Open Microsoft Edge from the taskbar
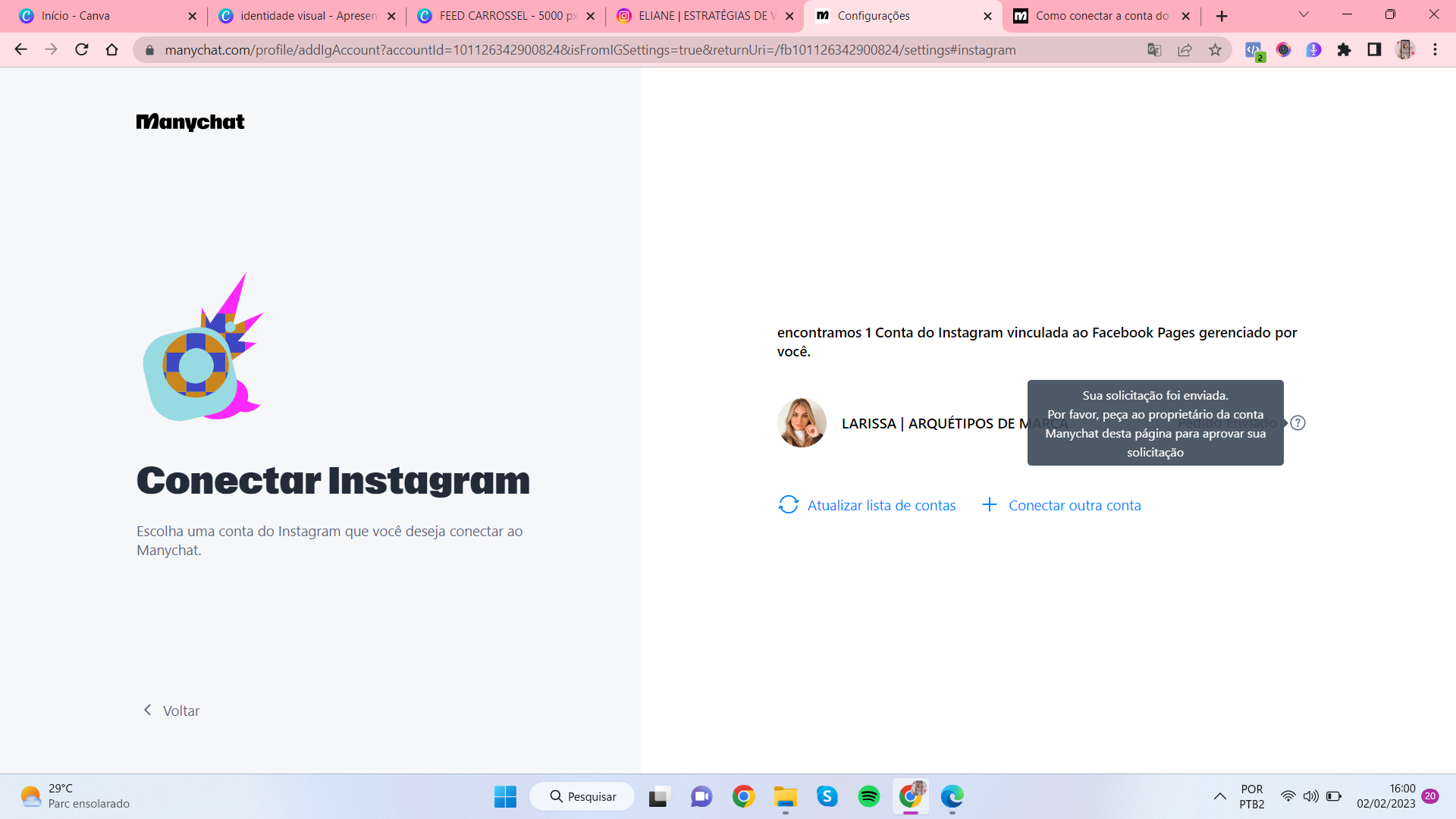The height and width of the screenshot is (819, 1456). coord(952,796)
